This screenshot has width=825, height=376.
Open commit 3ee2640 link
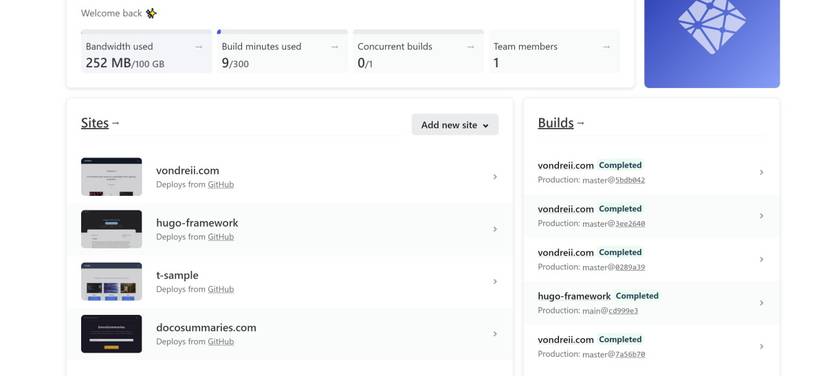click(x=630, y=223)
